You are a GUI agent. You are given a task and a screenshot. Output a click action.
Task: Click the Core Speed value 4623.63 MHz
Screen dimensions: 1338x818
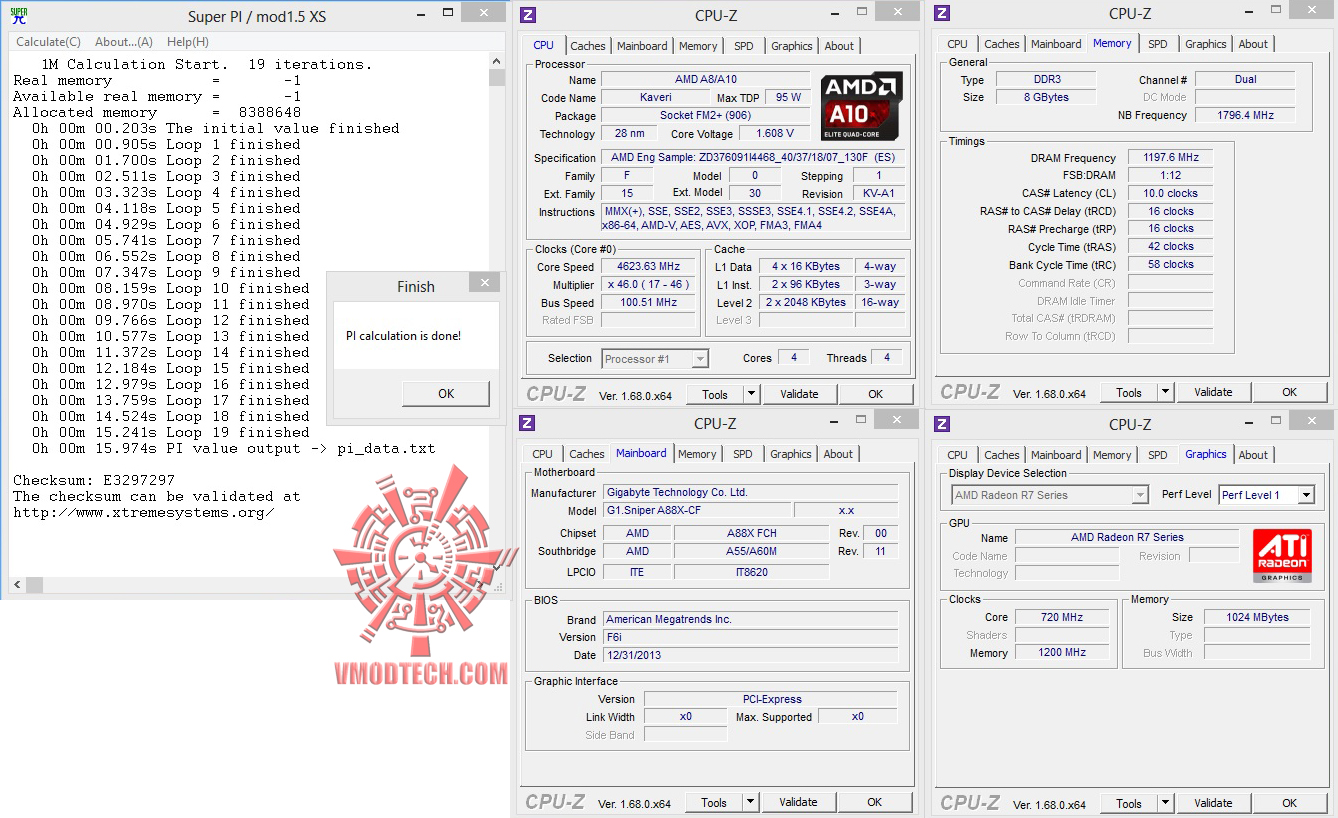coord(648,267)
